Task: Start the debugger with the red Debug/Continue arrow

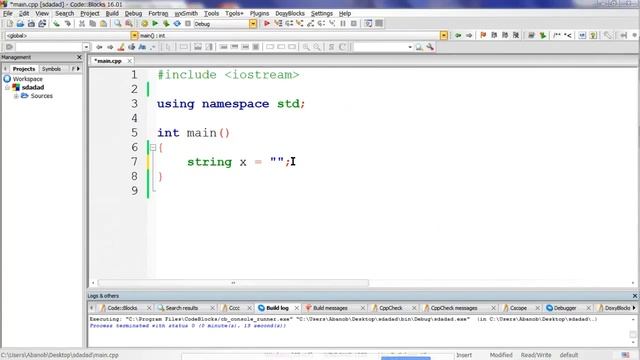Action: (x=267, y=24)
